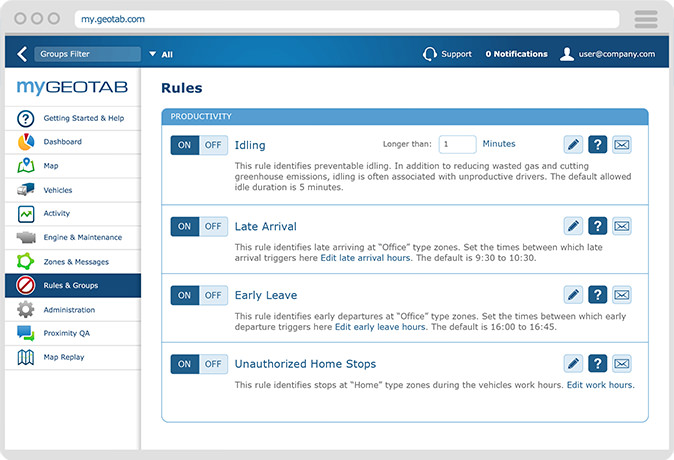This screenshot has width=674, height=460.
Task: Edit the Early Leave rule with pencil icon
Action: pyautogui.click(x=573, y=294)
